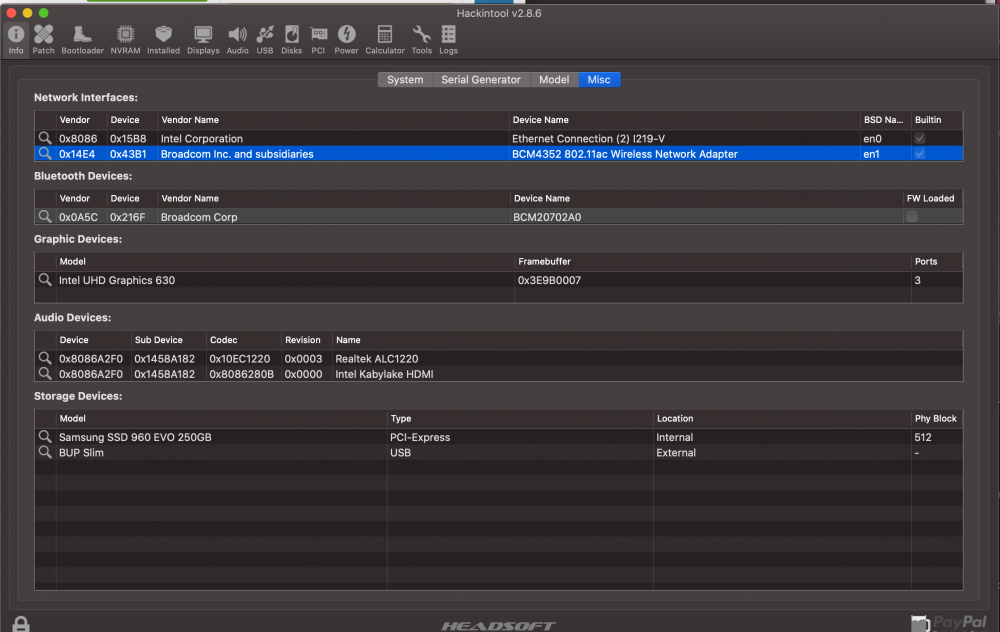Click en0 BSD name cell
The image size is (1000, 632).
(x=872, y=138)
